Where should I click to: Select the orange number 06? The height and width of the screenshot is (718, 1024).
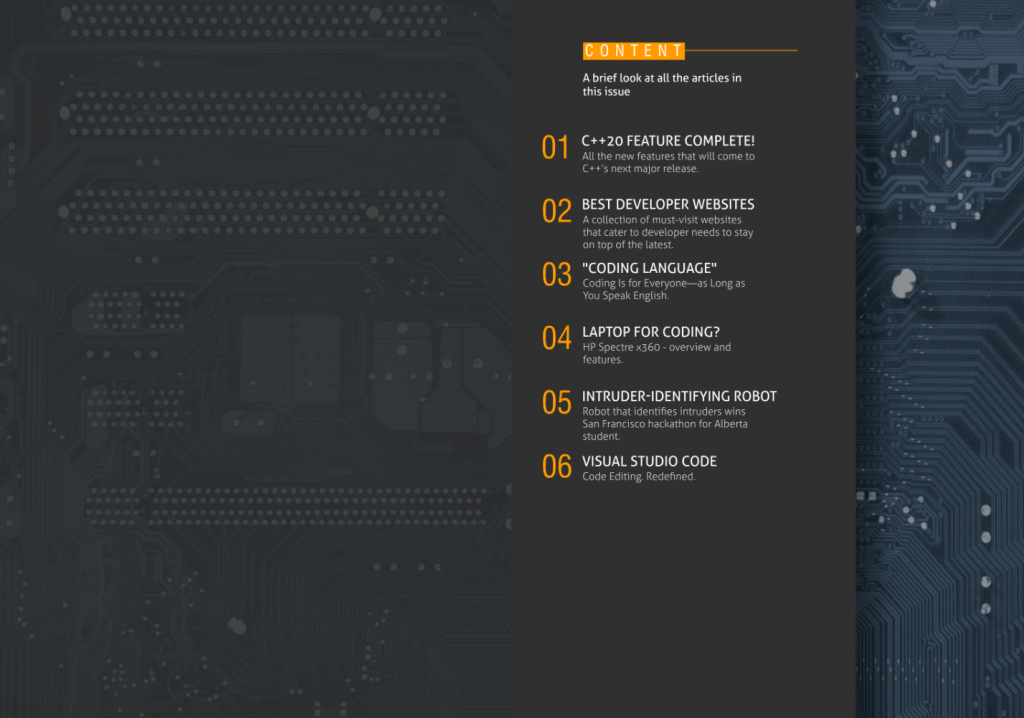coord(556,466)
